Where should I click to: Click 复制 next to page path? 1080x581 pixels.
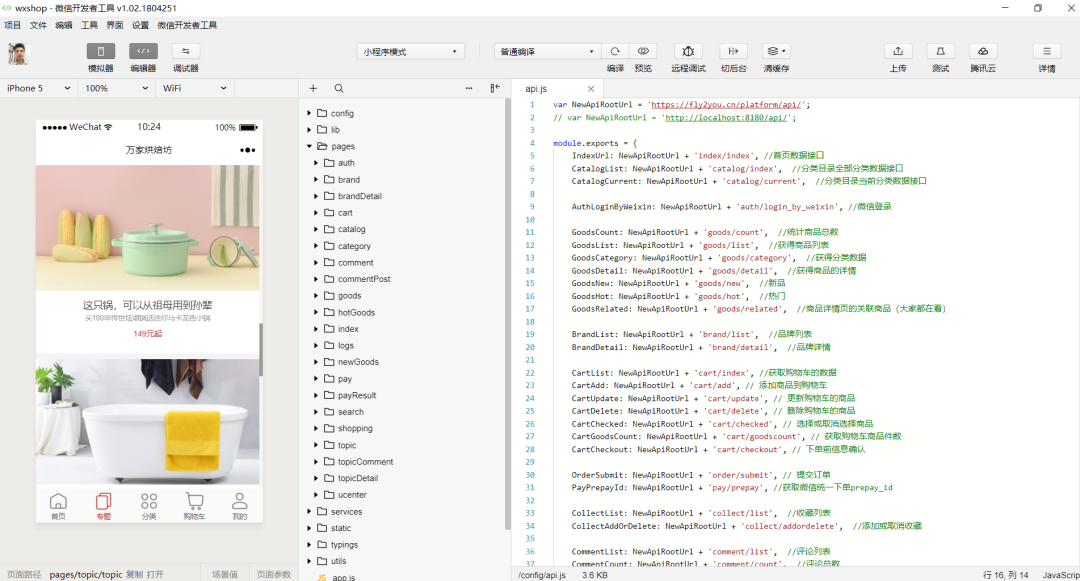[134, 575]
